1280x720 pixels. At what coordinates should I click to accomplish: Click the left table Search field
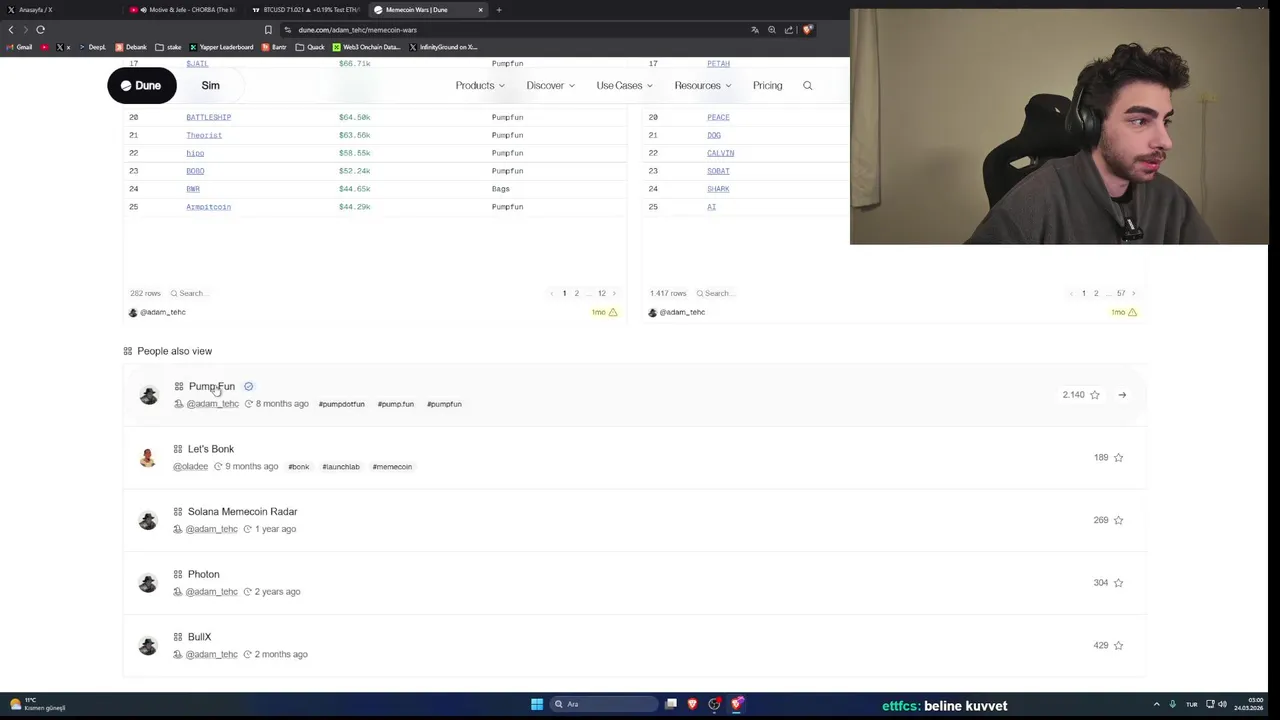pyautogui.click(x=190, y=294)
